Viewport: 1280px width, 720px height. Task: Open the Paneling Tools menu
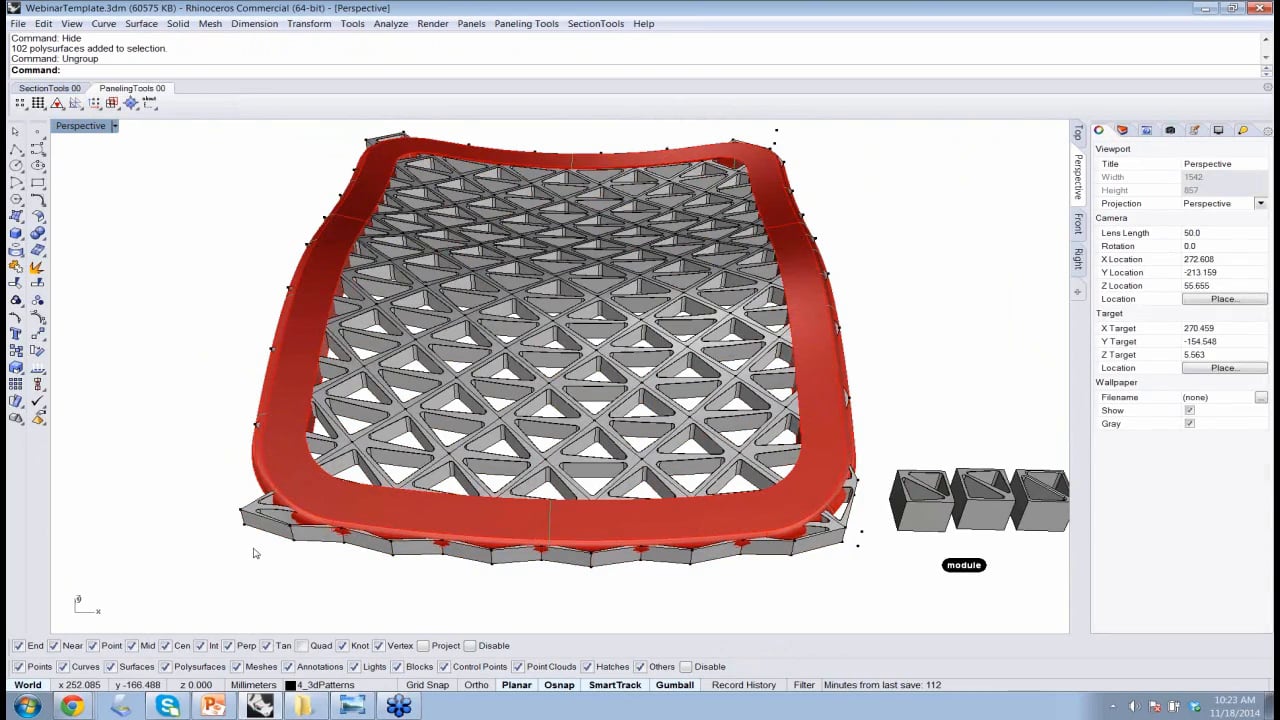coord(526,24)
